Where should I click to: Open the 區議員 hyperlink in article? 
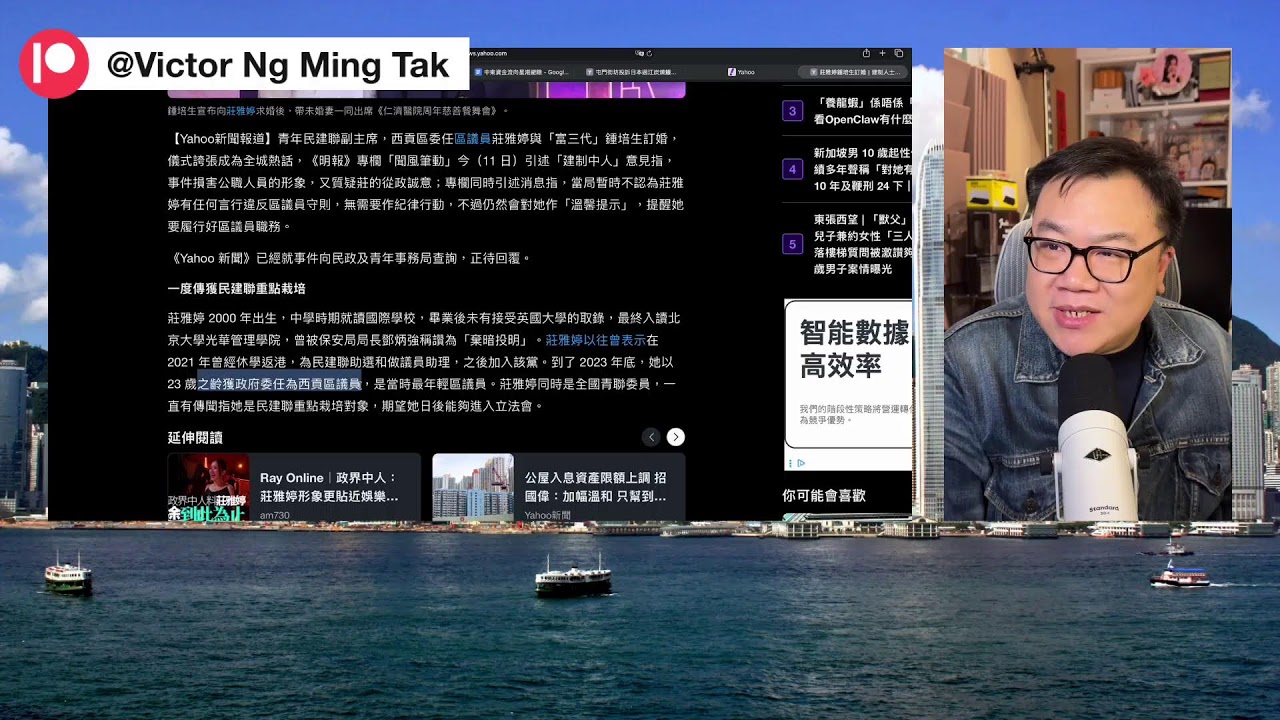click(472, 139)
